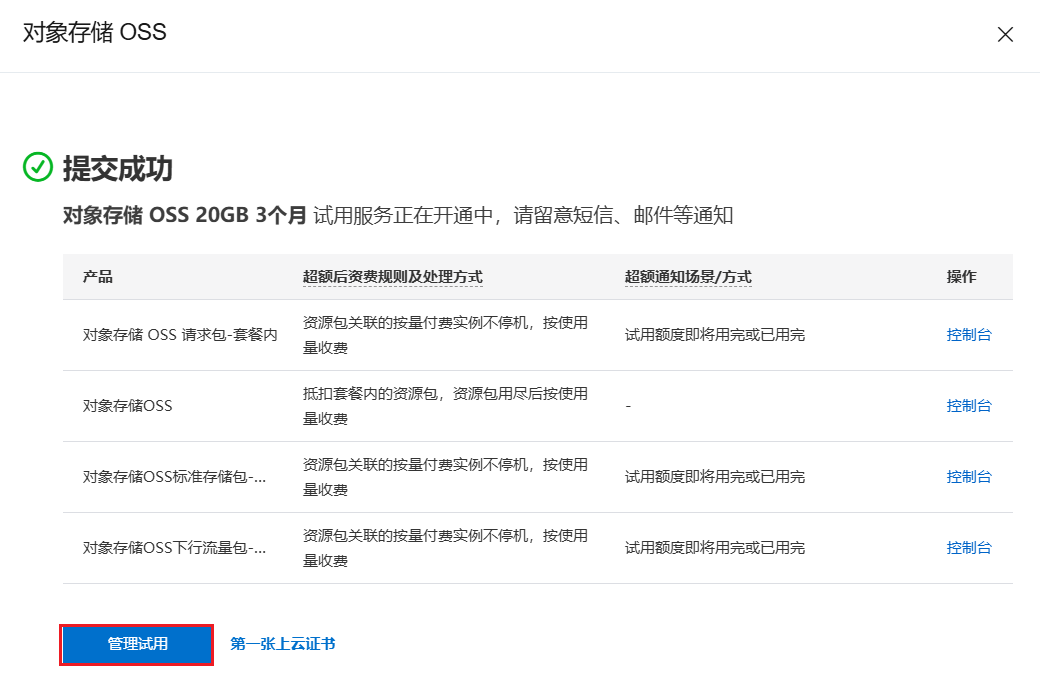Open the 第一张上云证书 link
Screen dimensions: 1040x694
click(x=283, y=644)
